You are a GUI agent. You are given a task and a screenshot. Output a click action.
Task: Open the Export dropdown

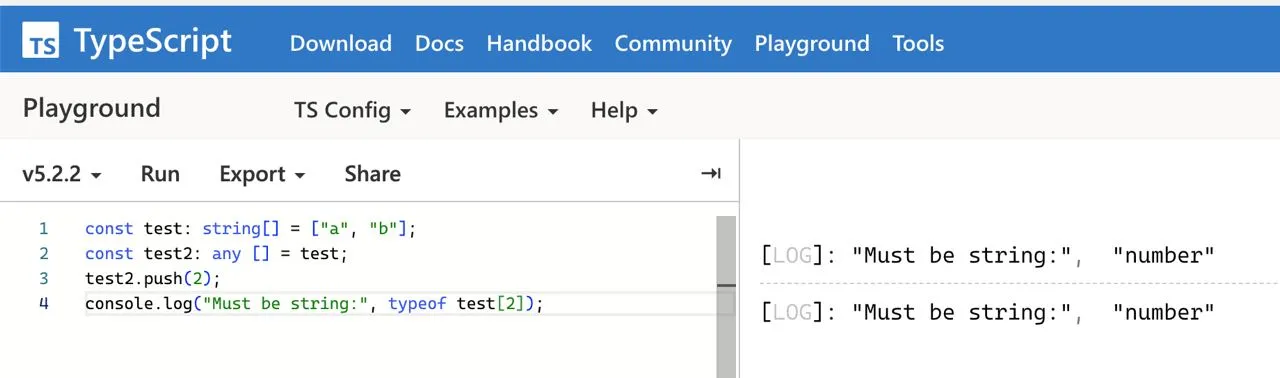(x=262, y=174)
